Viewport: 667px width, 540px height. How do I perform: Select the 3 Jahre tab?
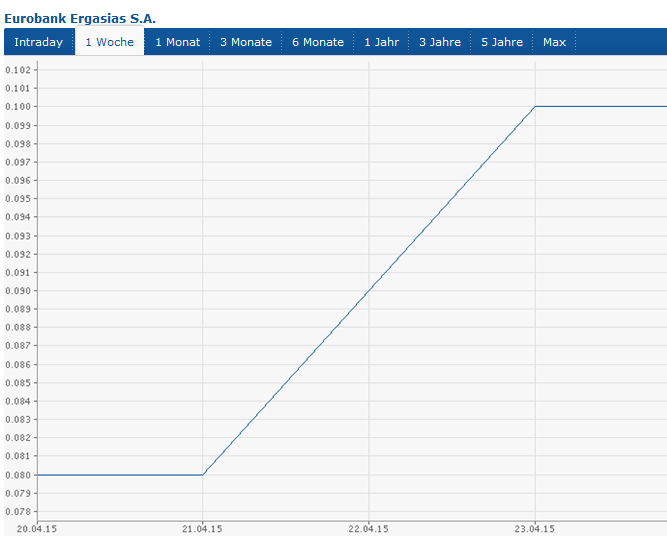(x=440, y=42)
